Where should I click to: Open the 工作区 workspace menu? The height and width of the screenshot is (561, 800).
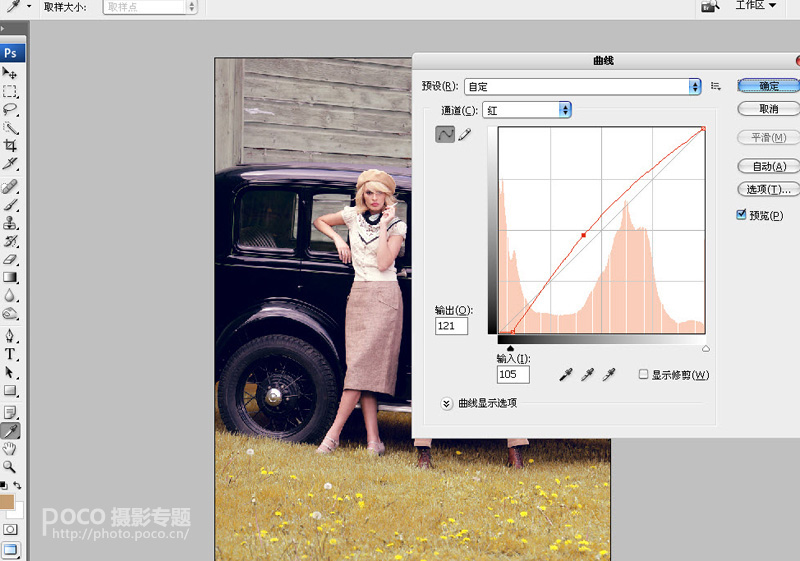pyautogui.click(x=756, y=6)
